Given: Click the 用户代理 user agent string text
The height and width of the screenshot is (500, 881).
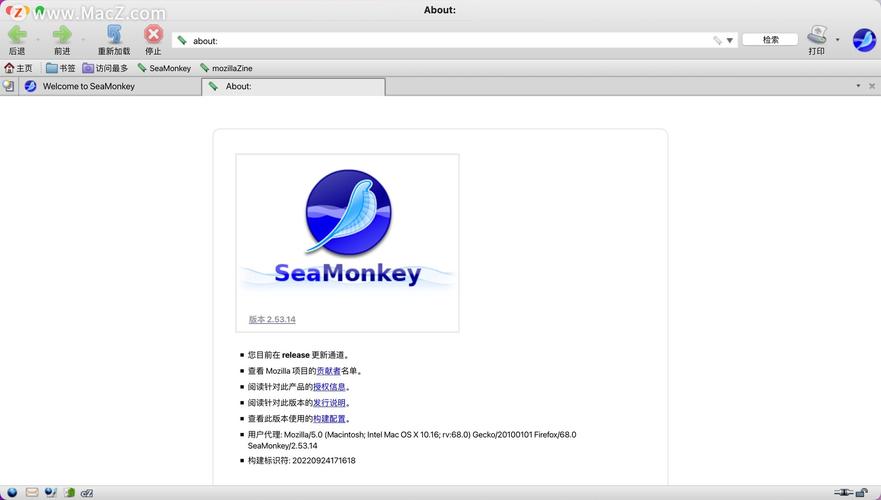Looking at the screenshot, I should point(412,440).
